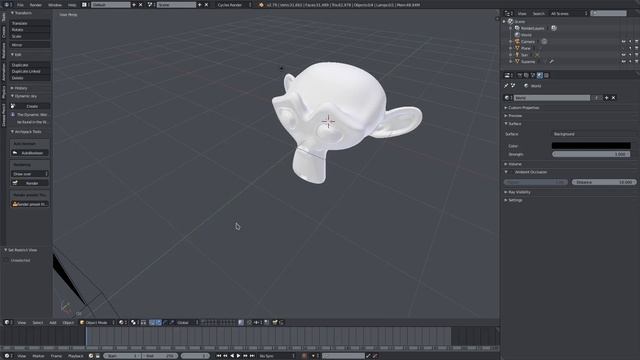Toggle renderability camera icon for Sun row
The image size is (640, 360).
point(636,55)
